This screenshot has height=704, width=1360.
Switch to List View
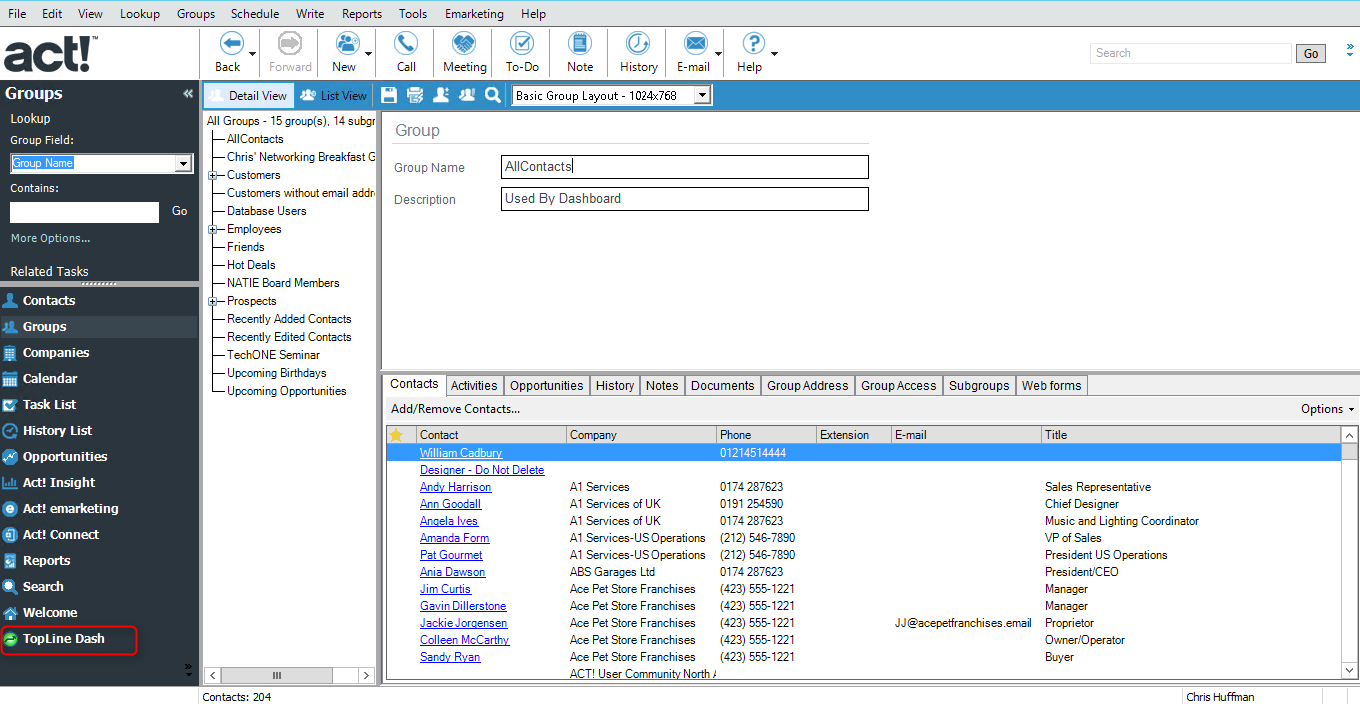(333, 96)
